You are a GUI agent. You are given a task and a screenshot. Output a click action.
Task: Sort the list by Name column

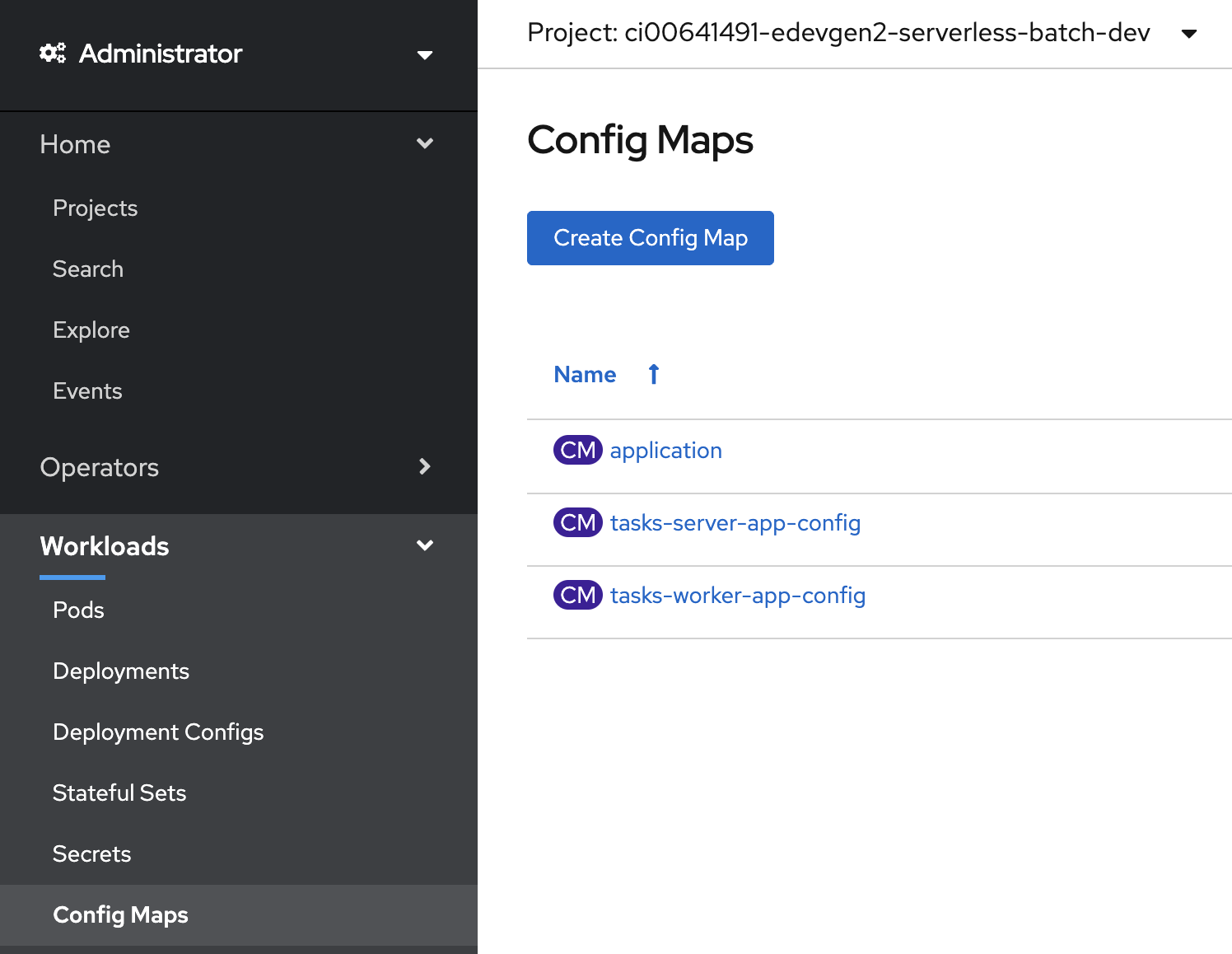coord(585,374)
